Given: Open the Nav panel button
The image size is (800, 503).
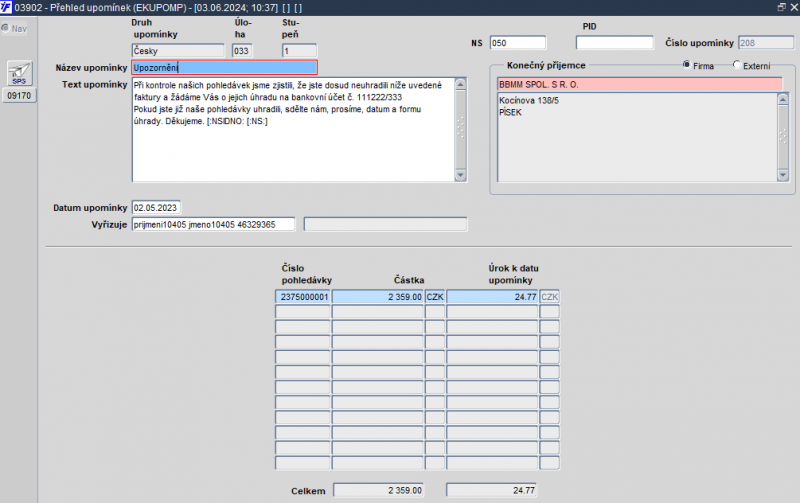Looking at the screenshot, I should pyautogui.click(x=14, y=29).
